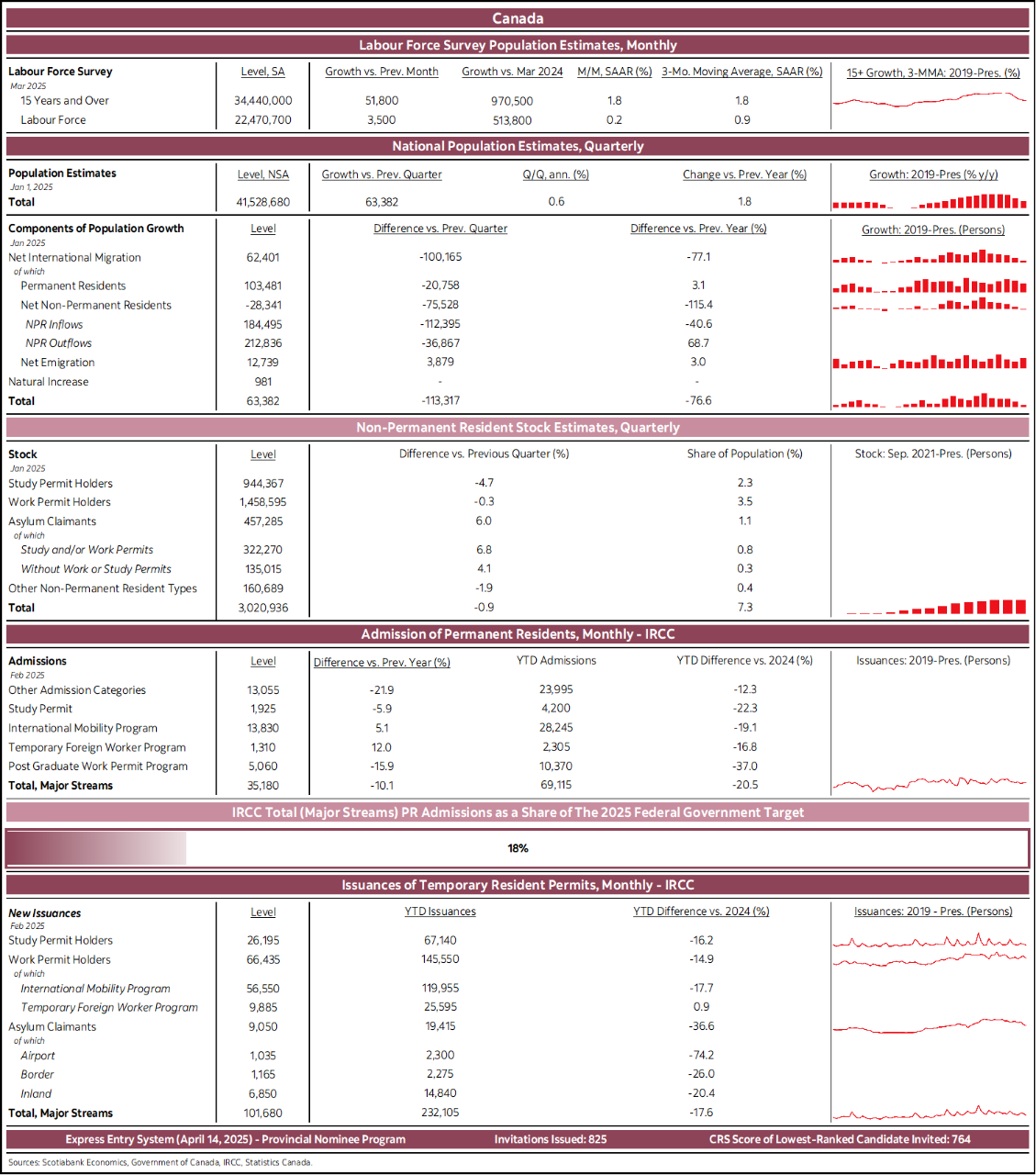Click the 'YTD Issuances' column header
Screen dimensions: 1036x1175
coord(440,912)
